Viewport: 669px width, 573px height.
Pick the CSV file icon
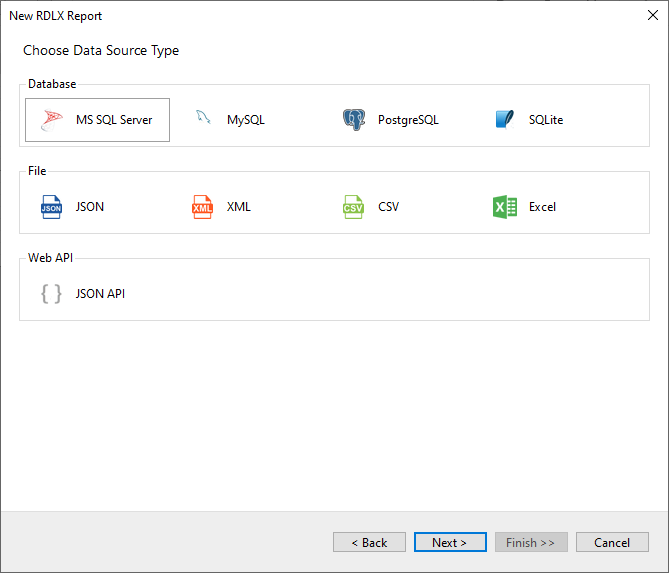point(353,207)
